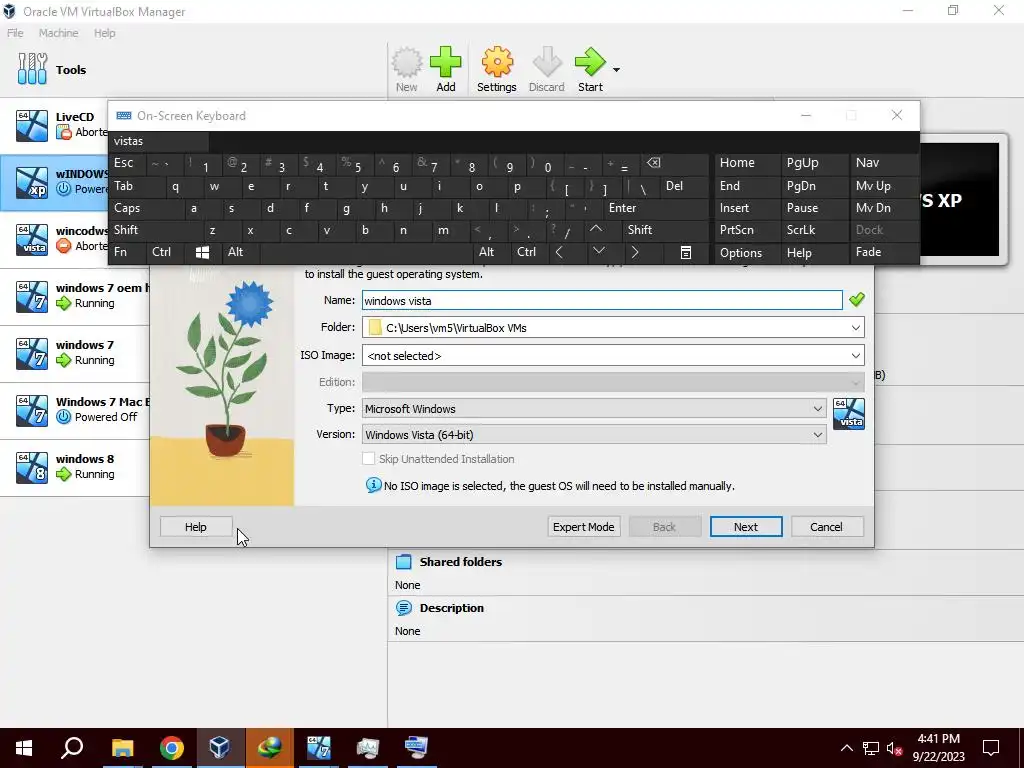Switch to Expert Mode
Image resolution: width=1024 pixels, height=768 pixels.
[x=583, y=527]
